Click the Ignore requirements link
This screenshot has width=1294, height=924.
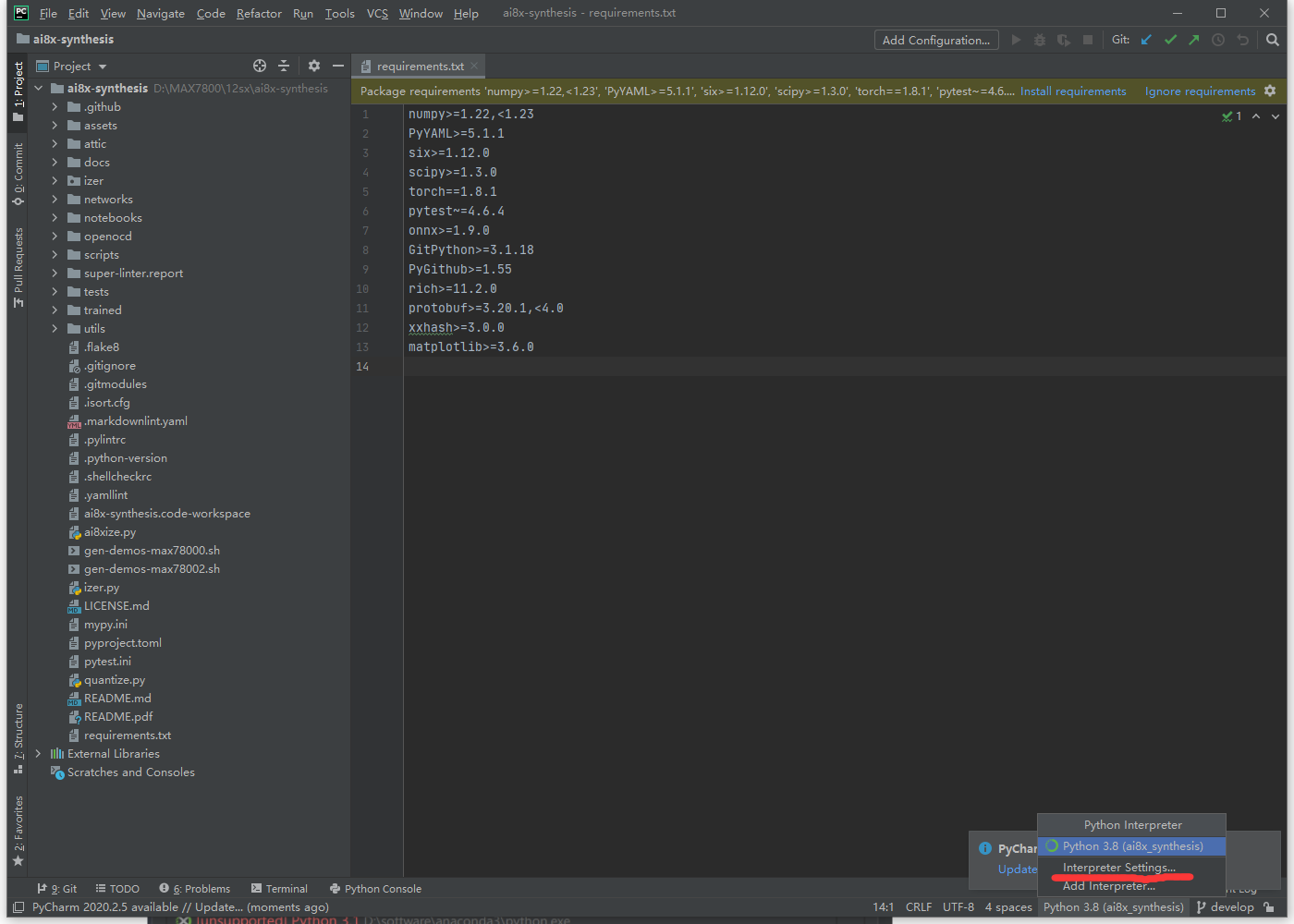1200,91
